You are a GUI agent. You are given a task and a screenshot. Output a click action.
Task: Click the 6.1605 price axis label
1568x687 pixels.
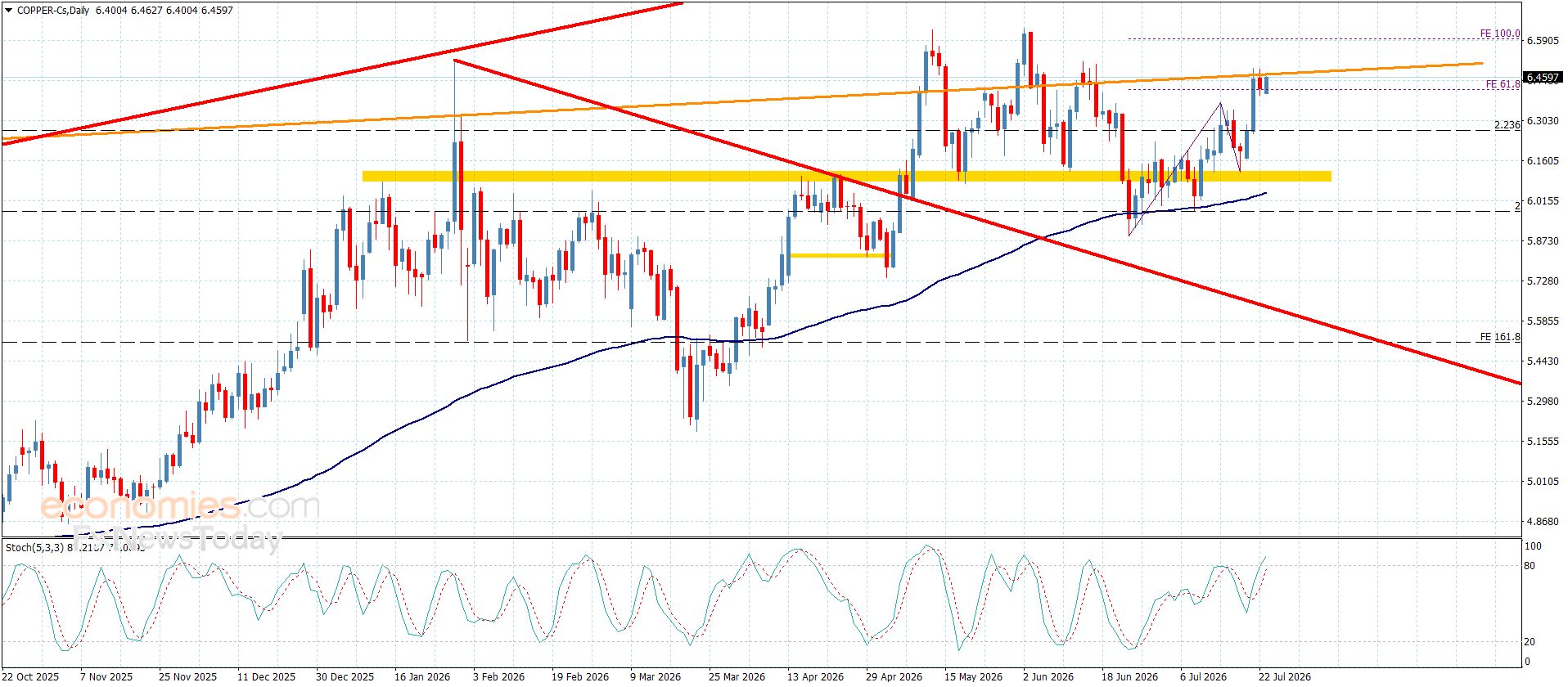[1543, 161]
